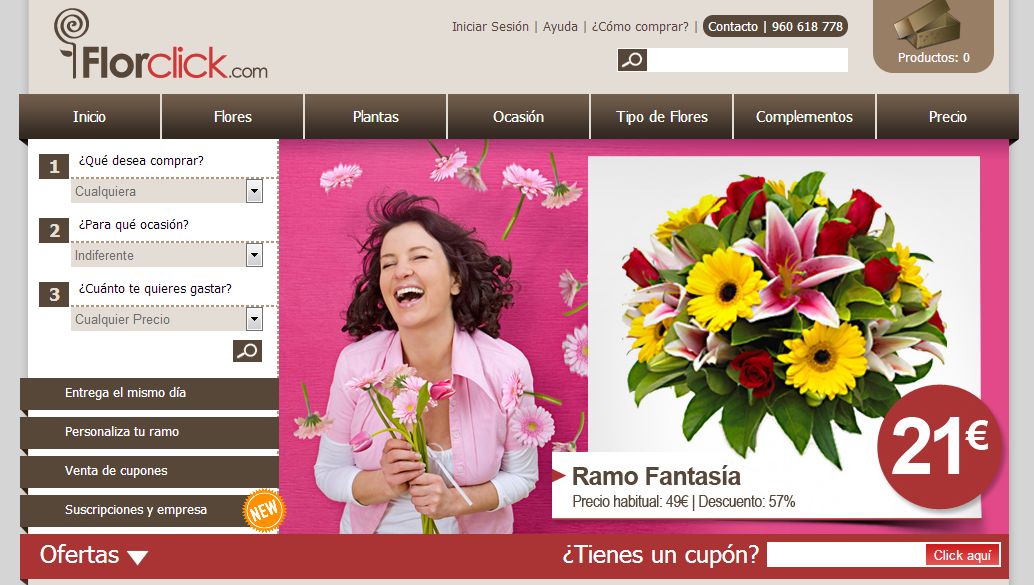Open the '¿Cómo comprar?' link
Screen dimensions: 1034x585
[x=640, y=27]
